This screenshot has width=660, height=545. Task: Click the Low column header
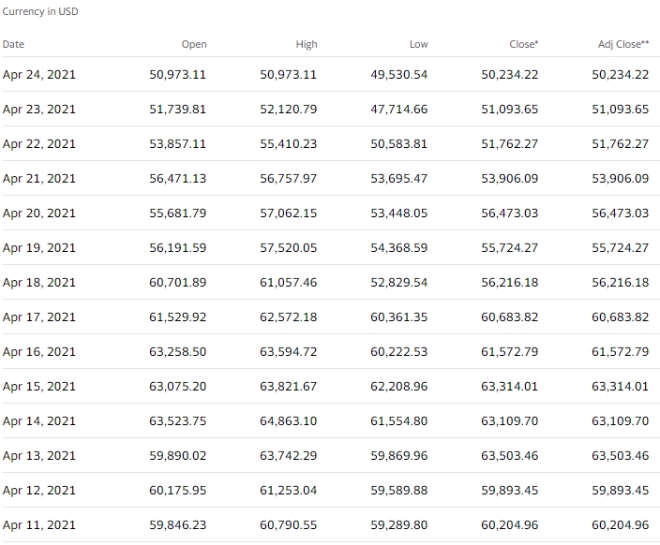(x=418, y=44)
